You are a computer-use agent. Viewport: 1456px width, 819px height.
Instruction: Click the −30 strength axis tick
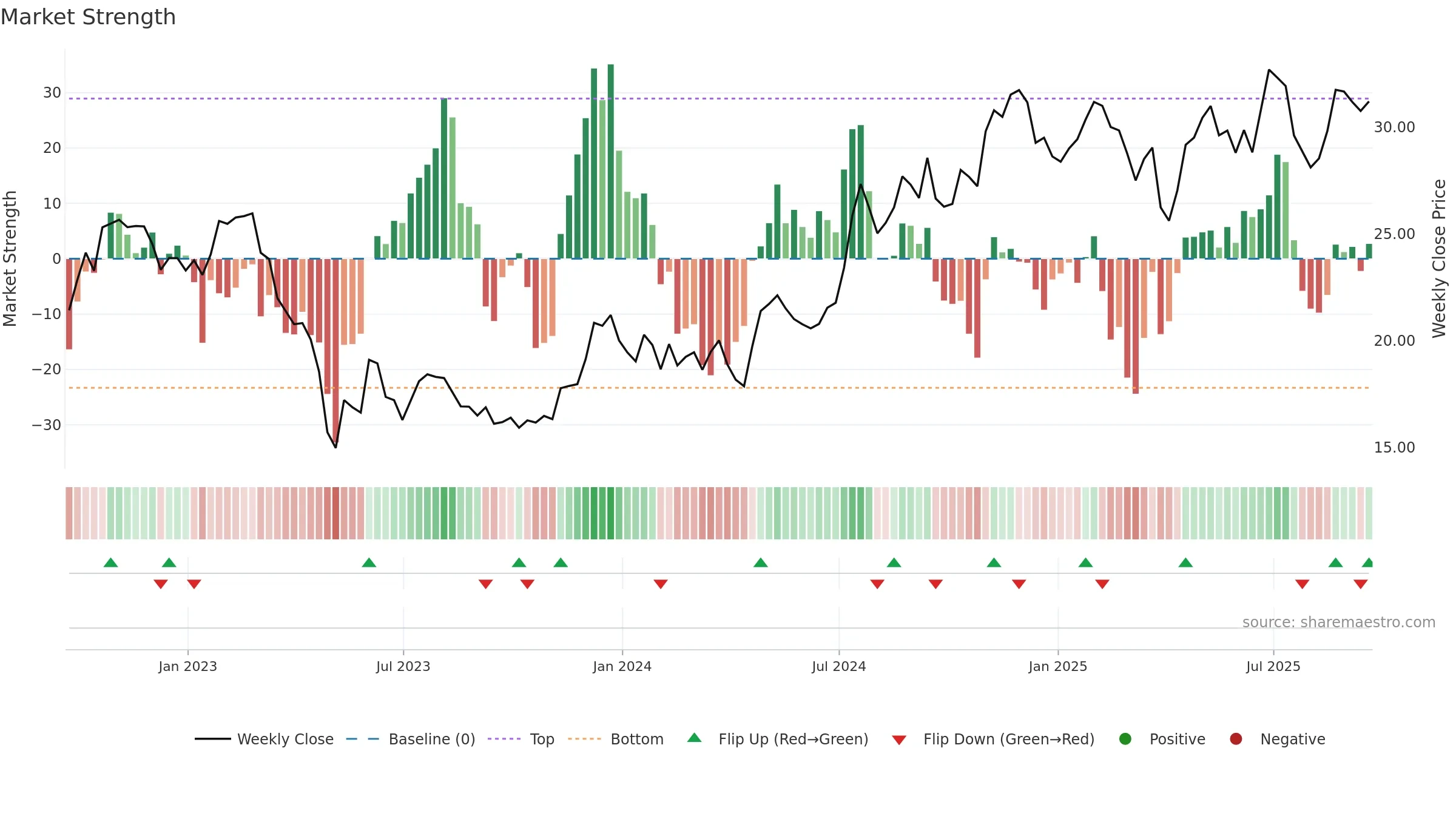46,425
